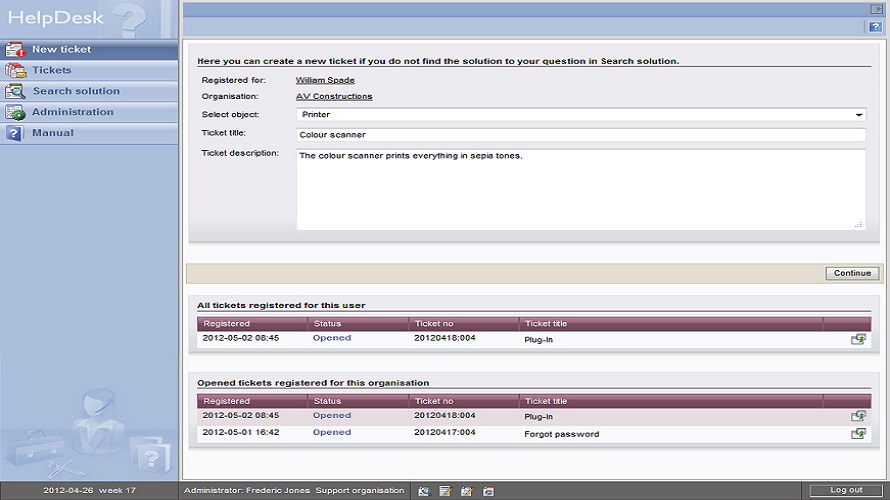This screenshot has width=890, height=500.
Task: Open the New ticket sidebar item
Action: tap(89, 49)
